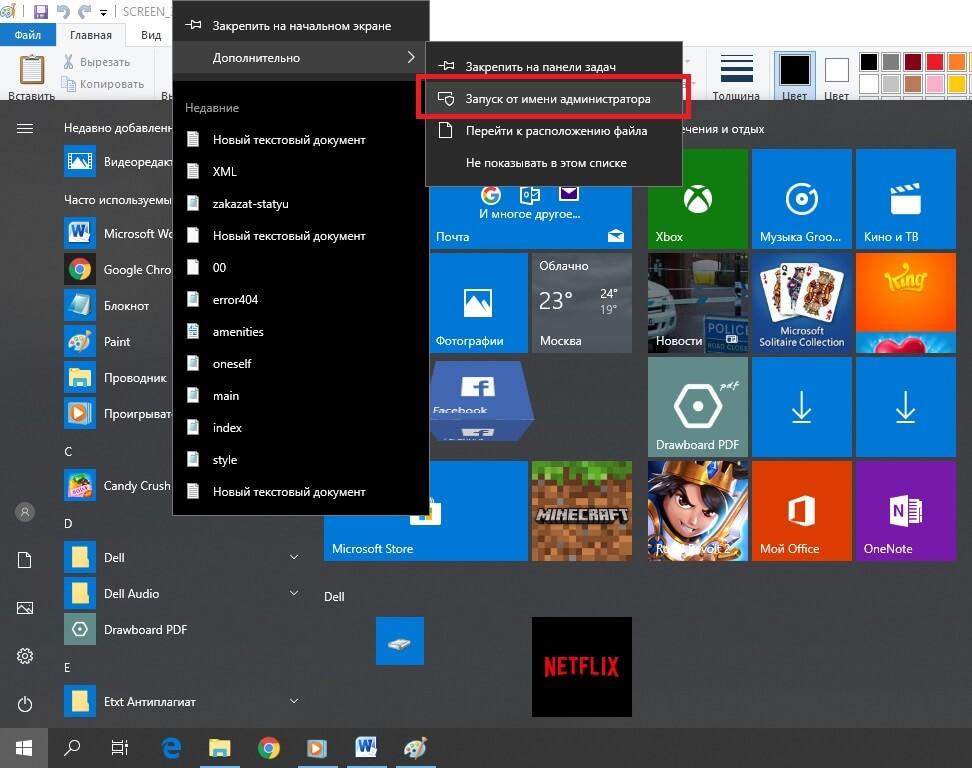
Task: Expand the Дополнительно submenu arrow
Action: 411,57
